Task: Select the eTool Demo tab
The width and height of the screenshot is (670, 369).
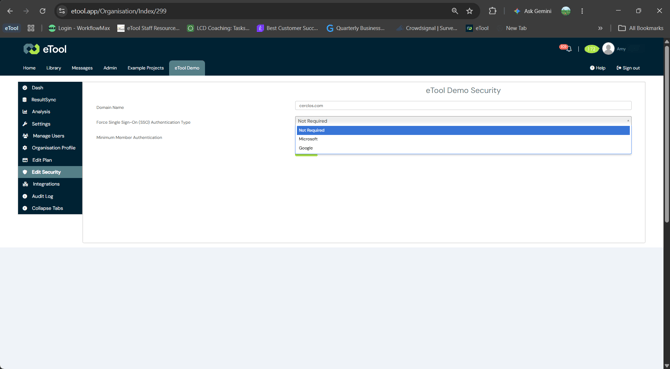Action: [187, 68]
